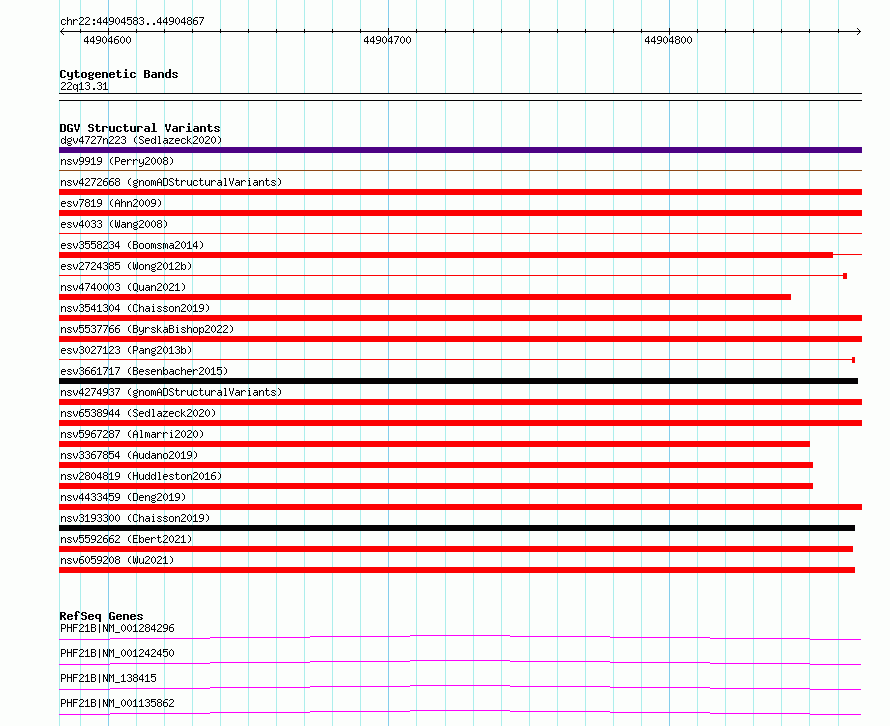Click the small red esv2724385 marker
Image resolution: width=890 pixels, height=726 pixels.
845,276
